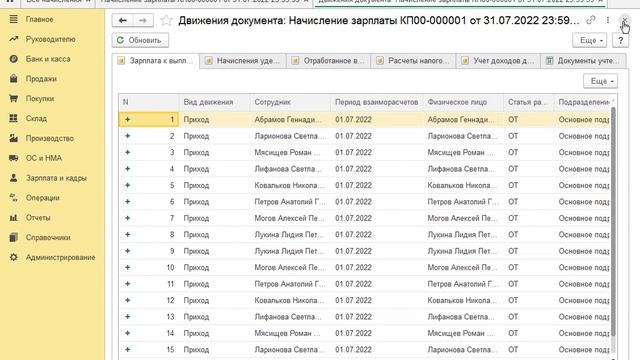This screenshot has height=360, width=640.
Task: Select Ларионова Светла… employee cell in row 2
Action: (290, 136)
